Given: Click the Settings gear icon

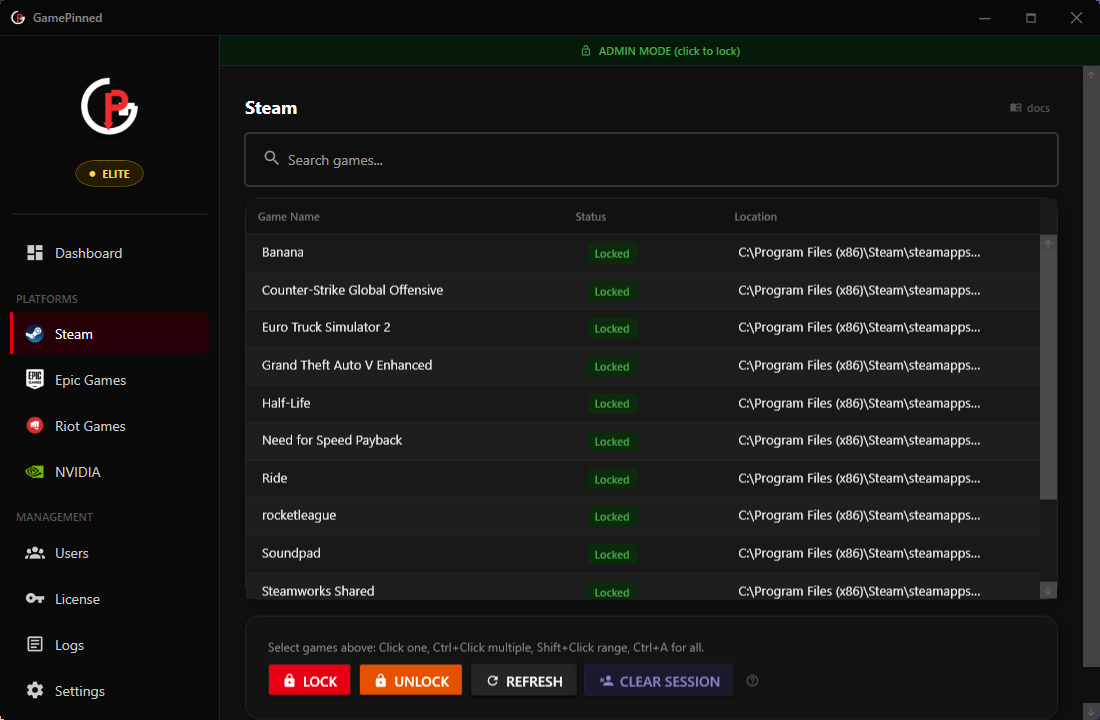Looking at the screenshot, I should [x=34, y=691].
